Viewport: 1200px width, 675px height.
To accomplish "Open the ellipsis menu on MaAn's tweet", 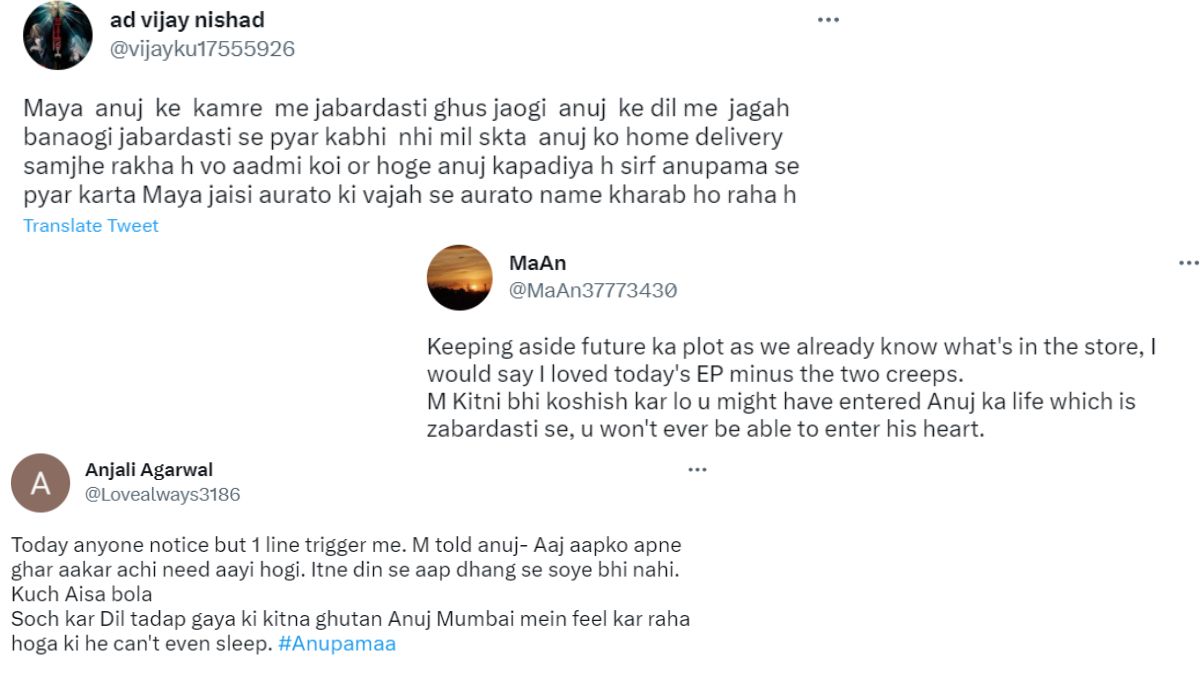I will point(1188,261).
